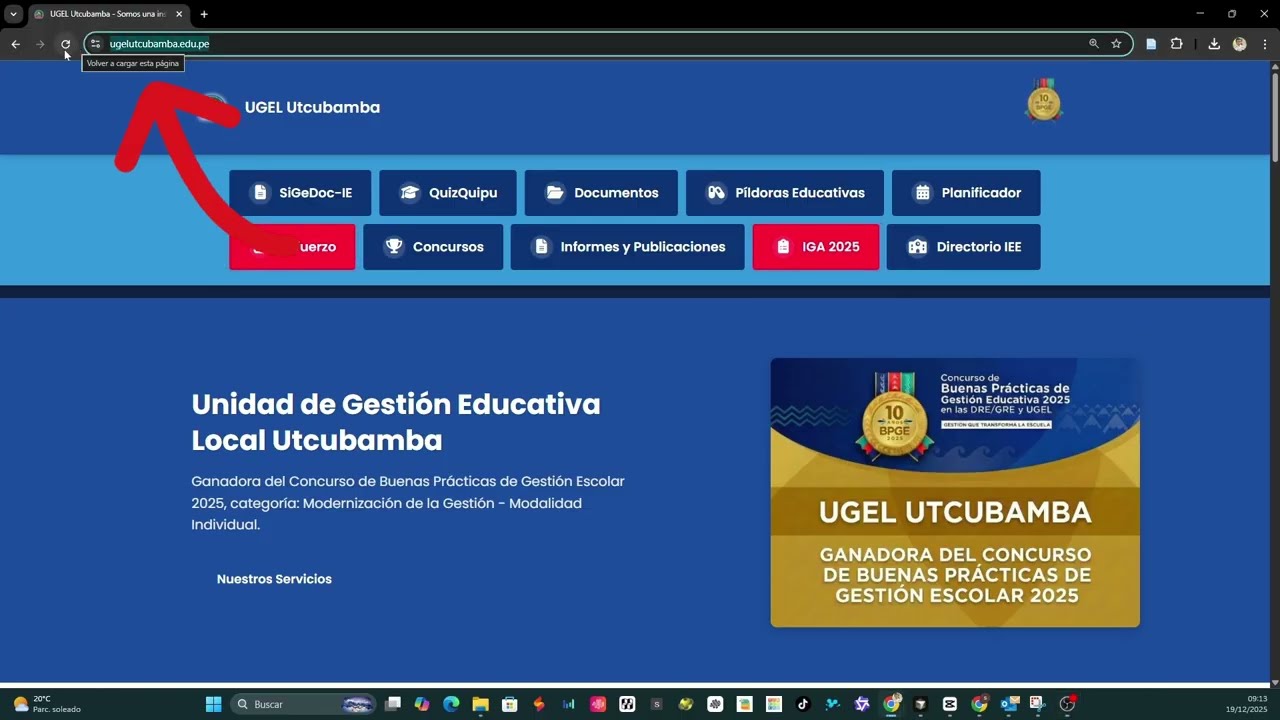Screen dimensions: 1280x720
Task: Click the 10 BPGE medal in header
Action: (1044, 100)
